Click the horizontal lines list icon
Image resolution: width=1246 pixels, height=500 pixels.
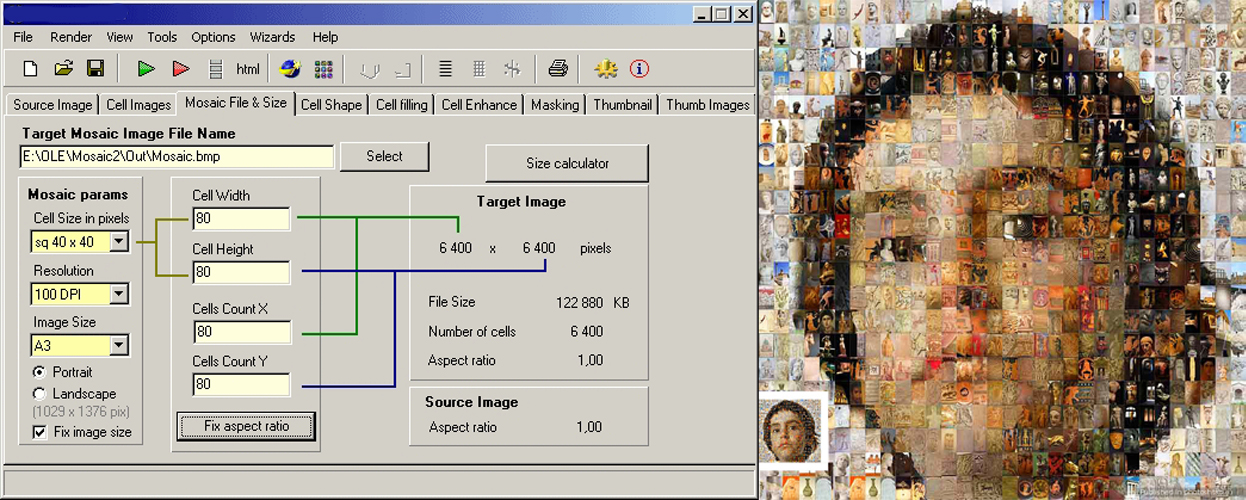click(446, 69)
